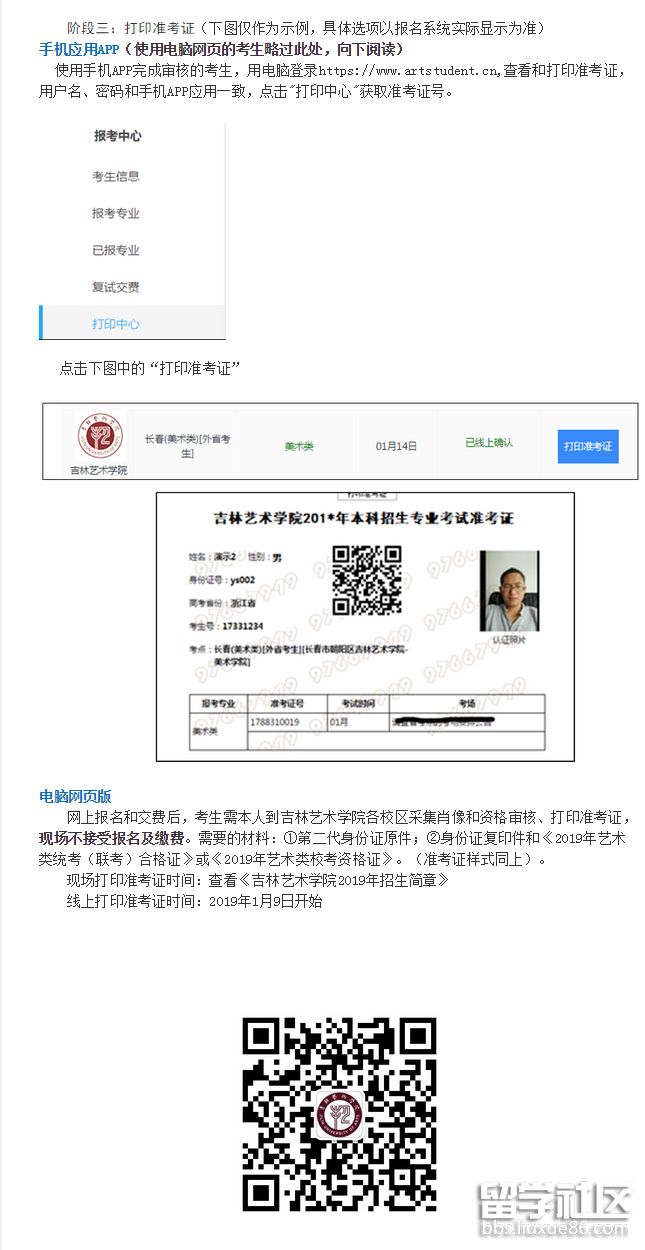Go to 复试交费 menu entry

pos(116,288)
